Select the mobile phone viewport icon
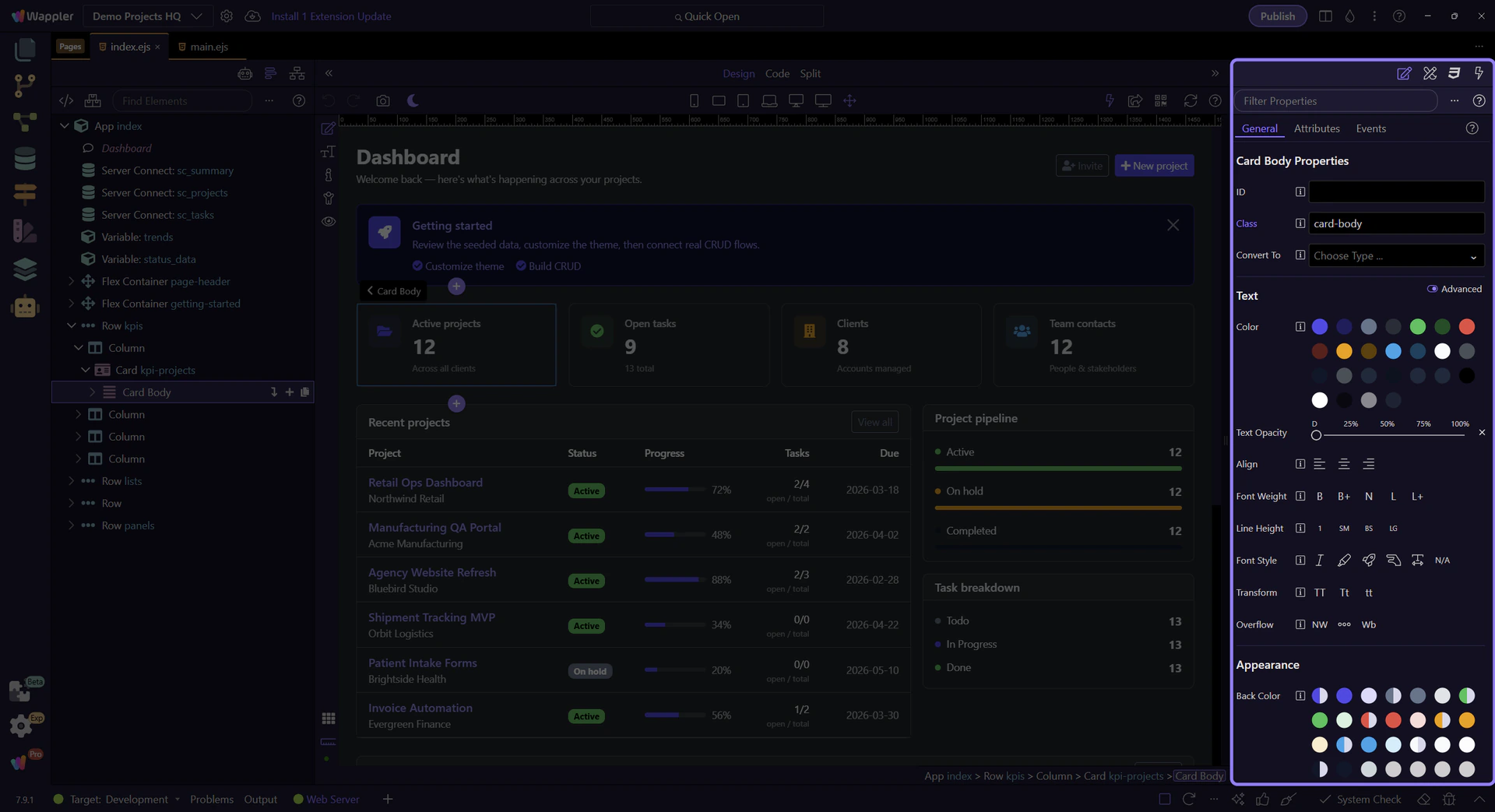This screenshot has height=812, width=1495. coord(694,101)
